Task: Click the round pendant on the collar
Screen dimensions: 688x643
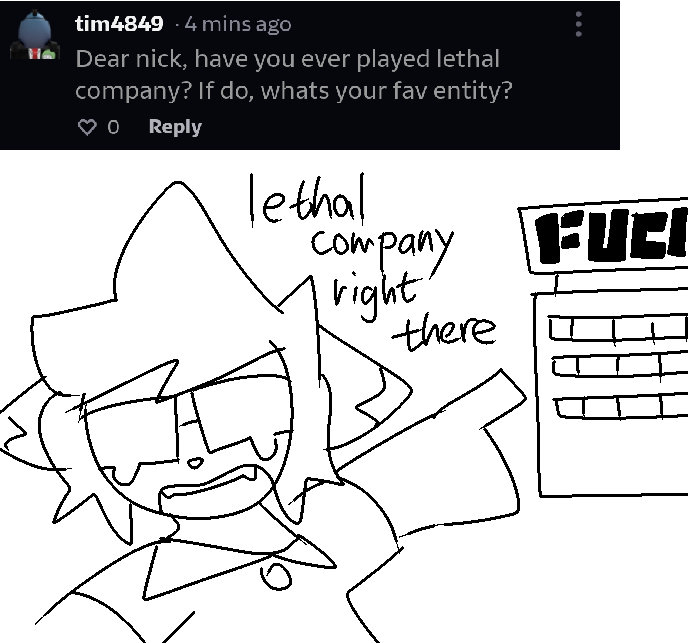Action: coord(276,575)
